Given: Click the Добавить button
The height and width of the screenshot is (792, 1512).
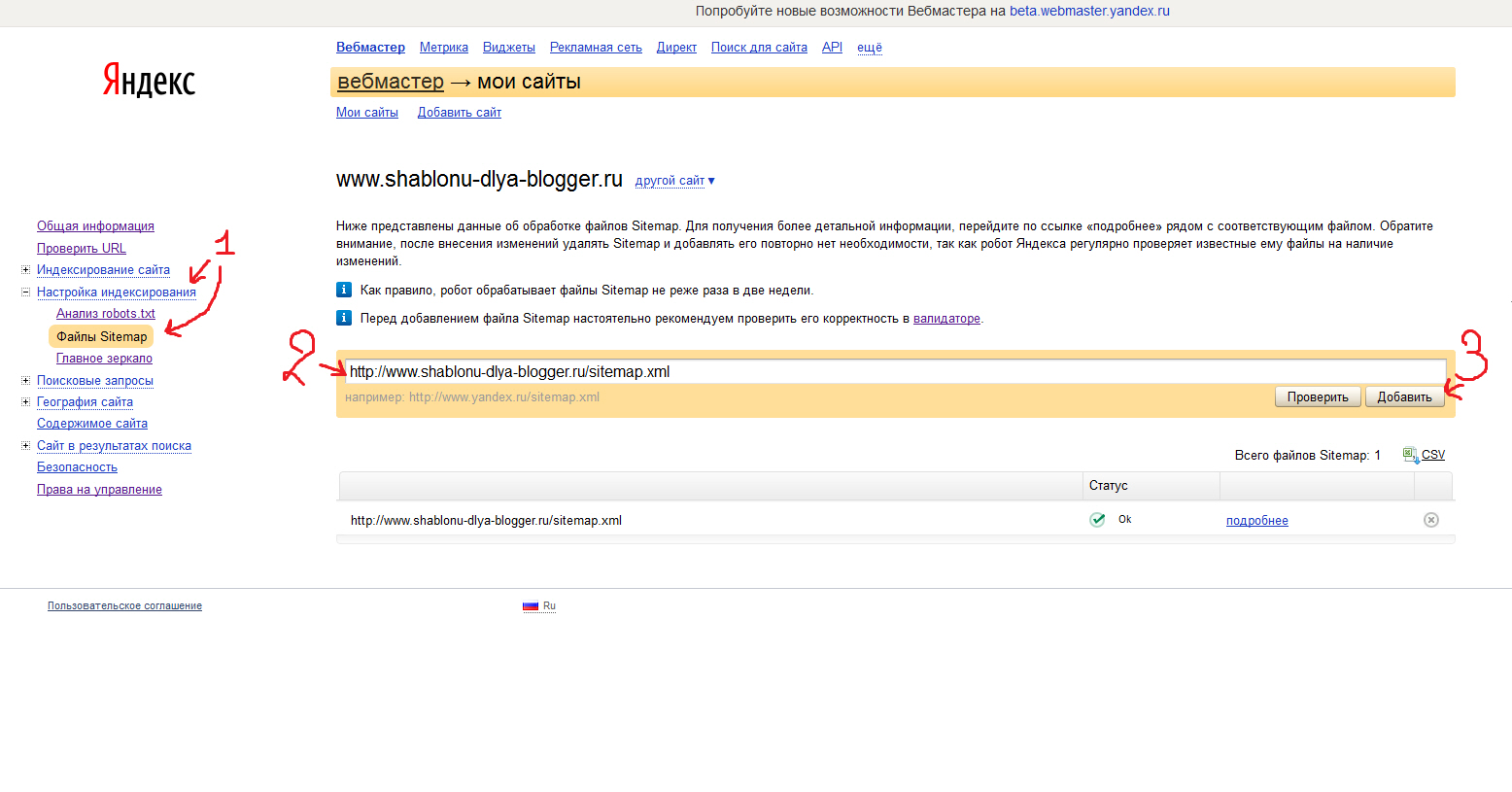Looking at the screenshot, I should pyautogui.click(x=1404, y=396).
